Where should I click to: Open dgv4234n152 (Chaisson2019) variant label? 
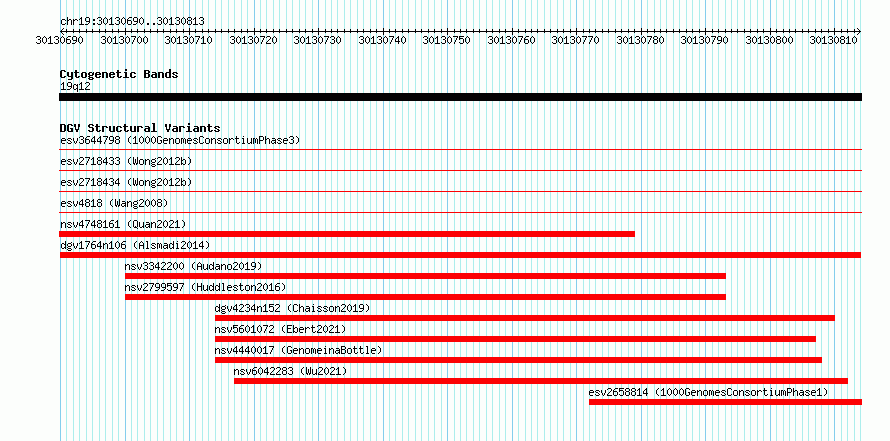click(292, 308)
